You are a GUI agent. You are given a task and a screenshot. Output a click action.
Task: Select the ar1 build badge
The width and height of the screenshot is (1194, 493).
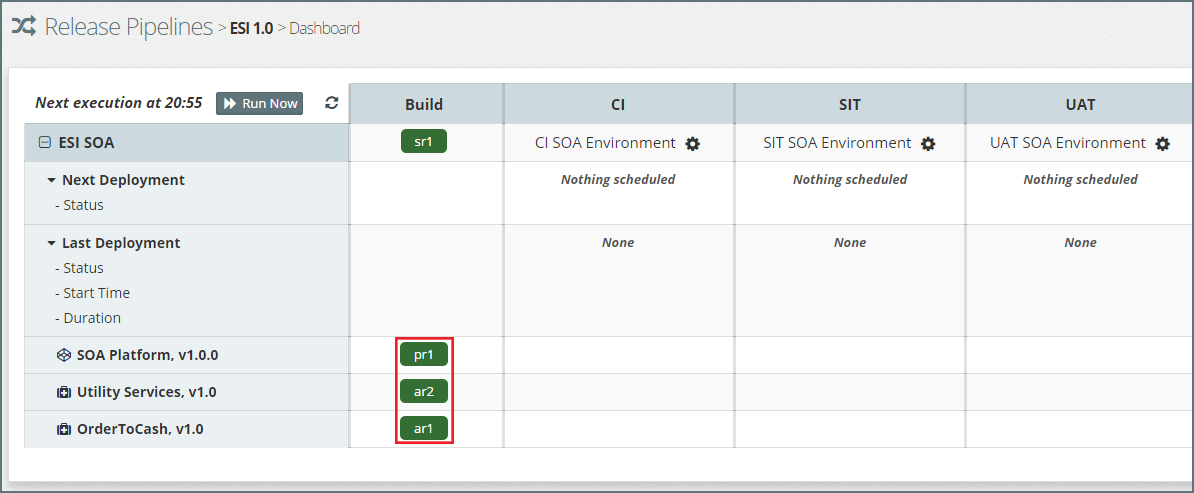(x=424, y=429)
